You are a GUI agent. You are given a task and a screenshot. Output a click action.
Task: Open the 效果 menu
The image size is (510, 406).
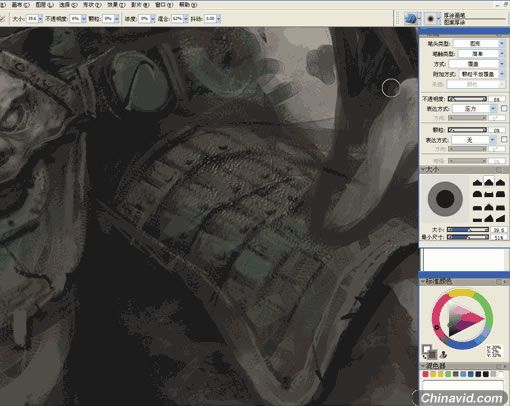116,5
